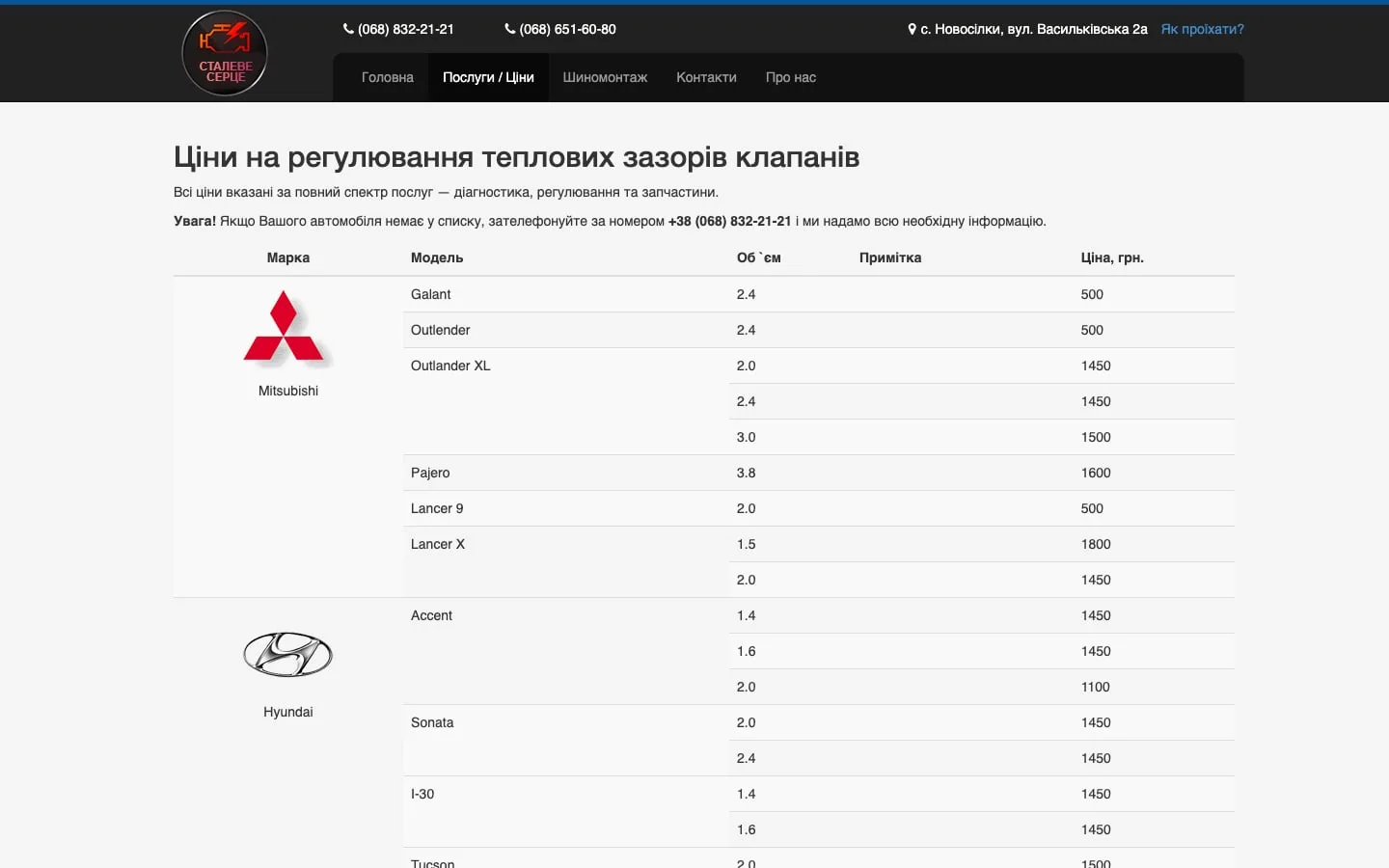
Task: Click the 1100 price for Accent 2.0
Action: coord(1096,687)
